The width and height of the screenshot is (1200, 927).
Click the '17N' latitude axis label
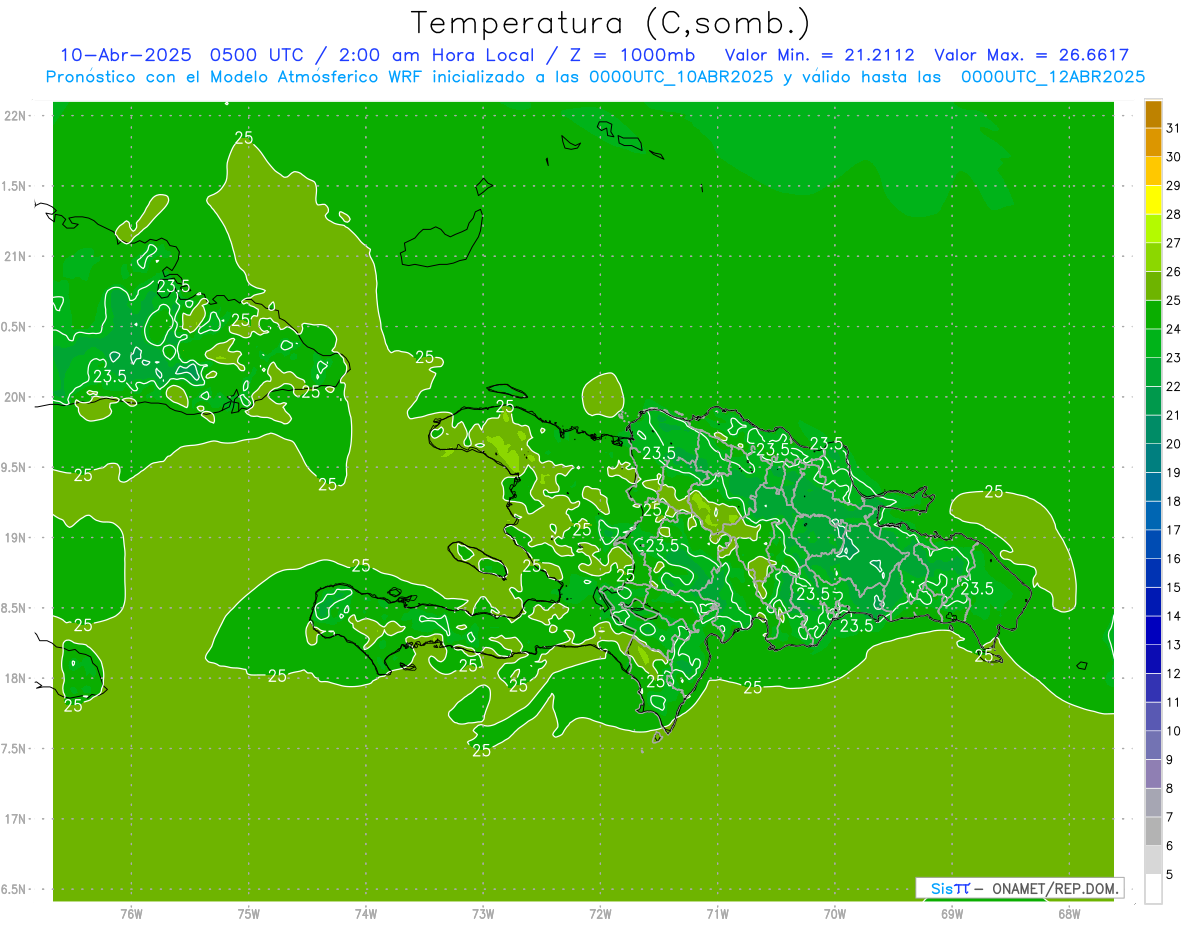coord(15,819)
